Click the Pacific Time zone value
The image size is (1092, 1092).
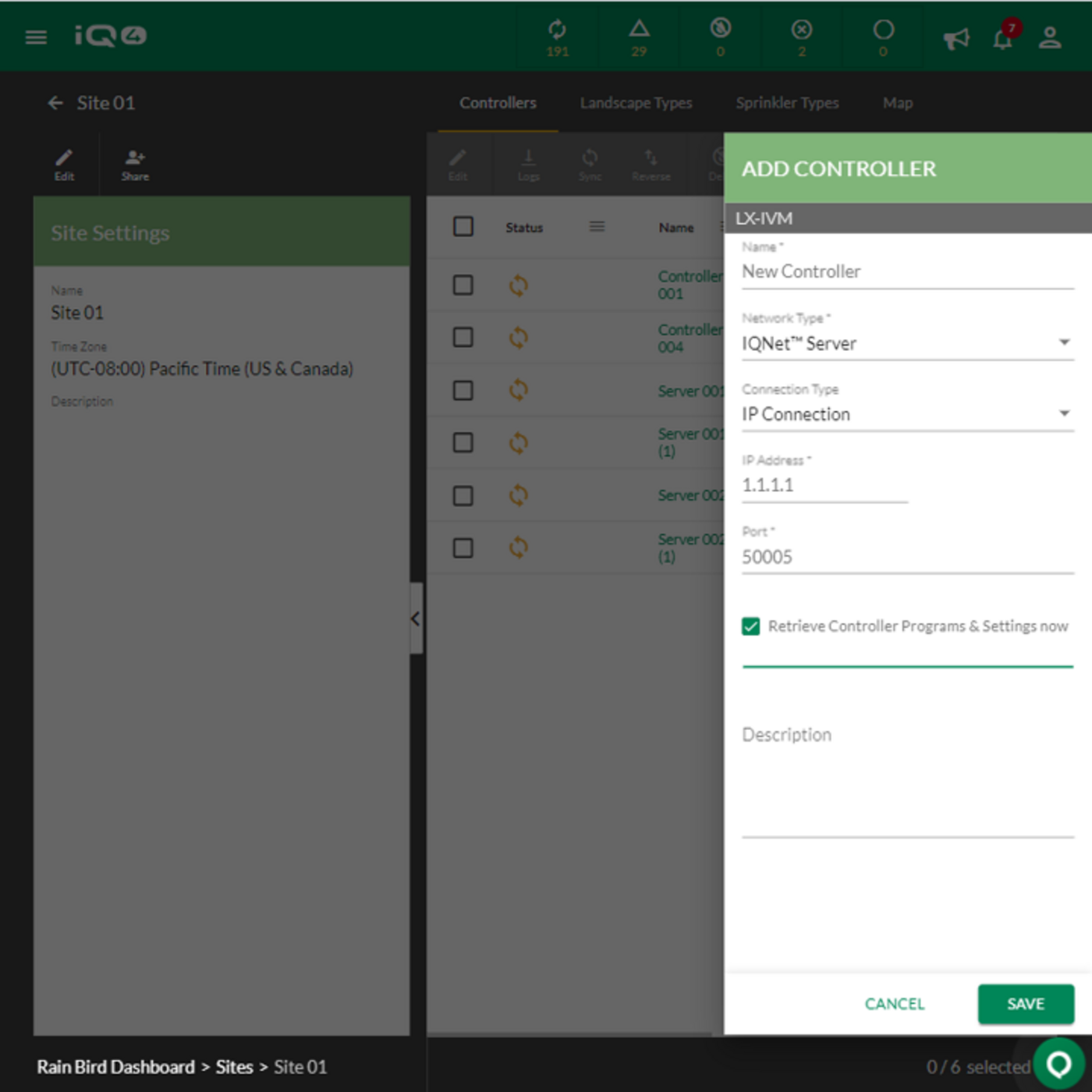202,368
